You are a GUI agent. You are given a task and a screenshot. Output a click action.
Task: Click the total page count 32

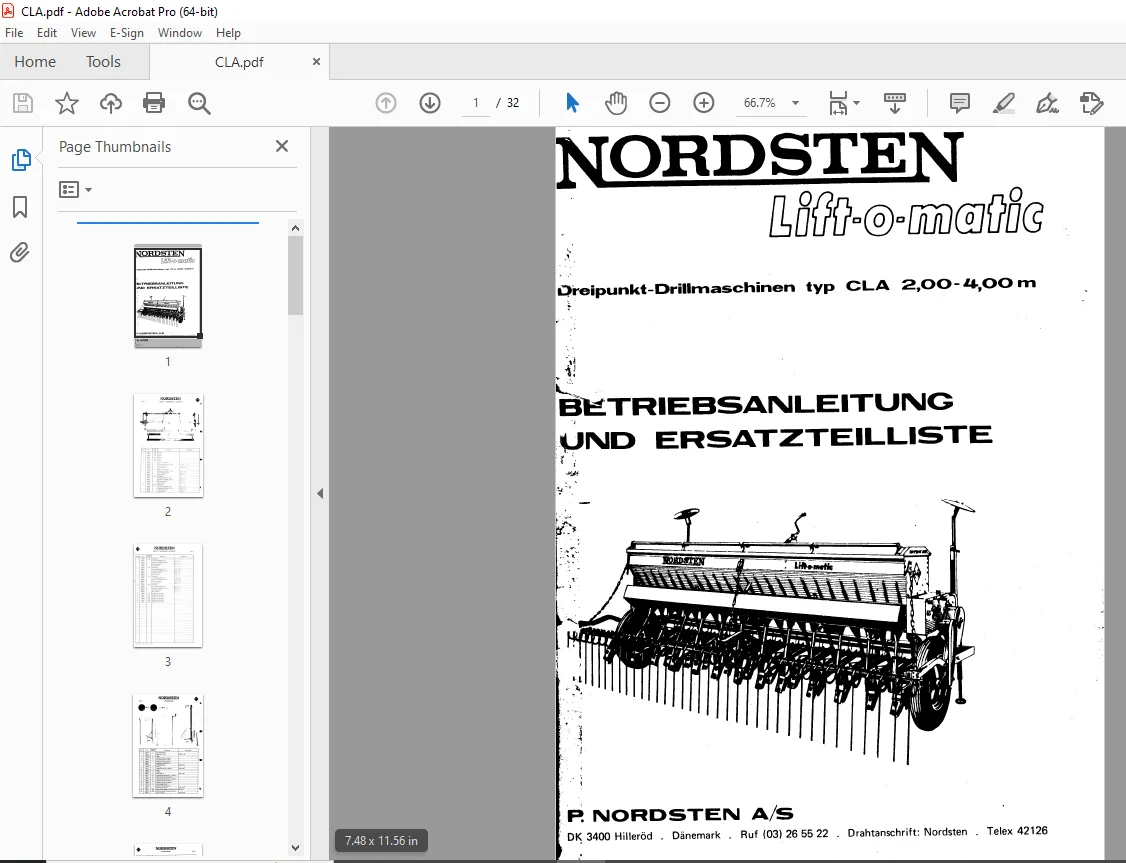pos(513,103)
